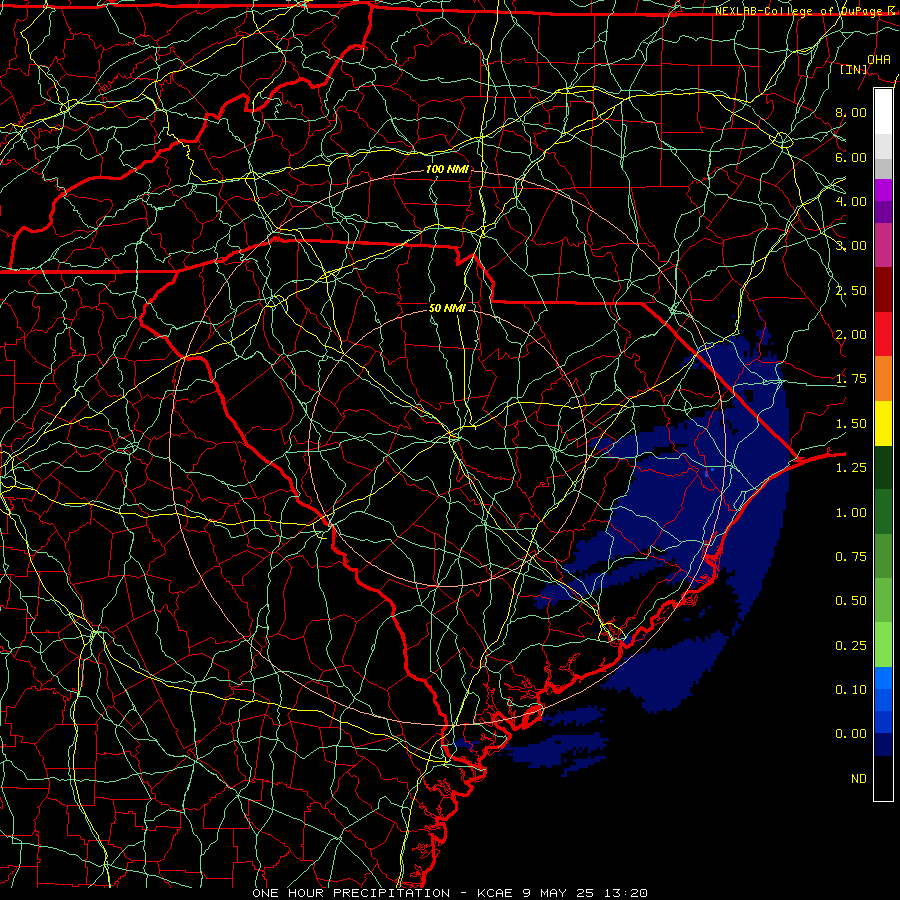Click the OHA product code label
900x900 pixels.
879,59
